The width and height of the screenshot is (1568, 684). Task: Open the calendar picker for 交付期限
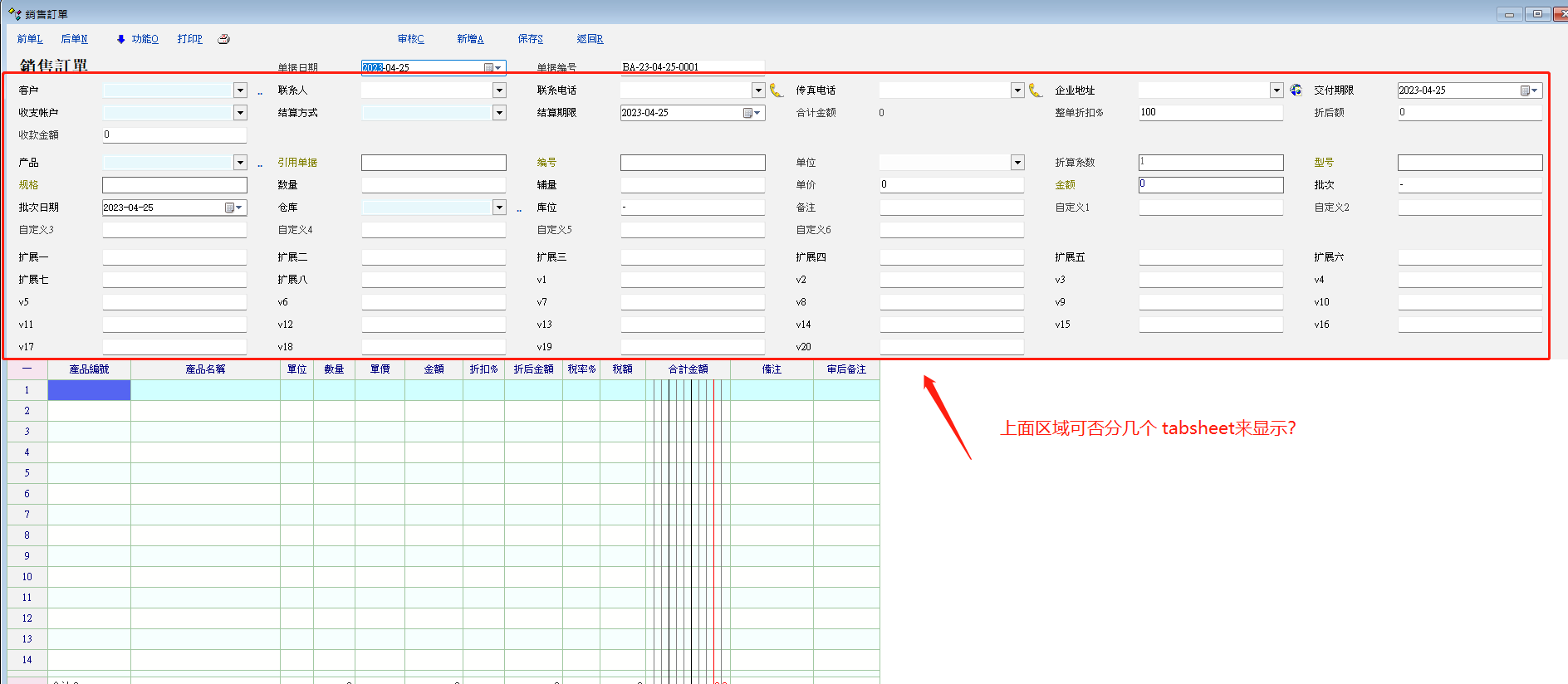pyautogui.click(x=1528, y=90)
